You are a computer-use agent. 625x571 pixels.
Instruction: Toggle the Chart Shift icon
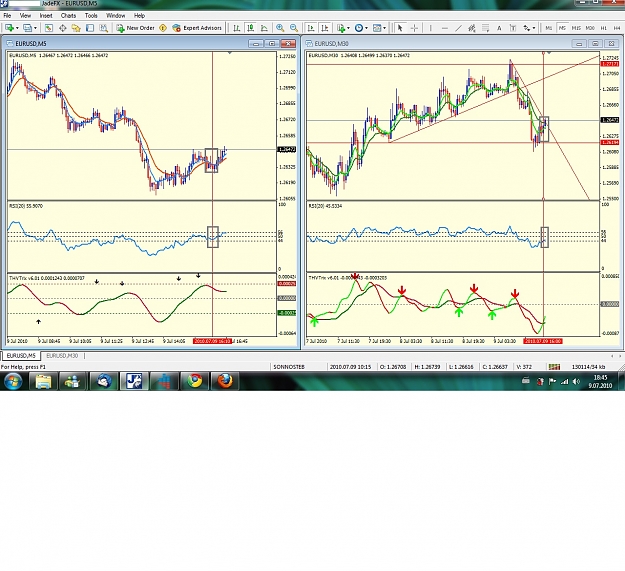tap(325, 28)
